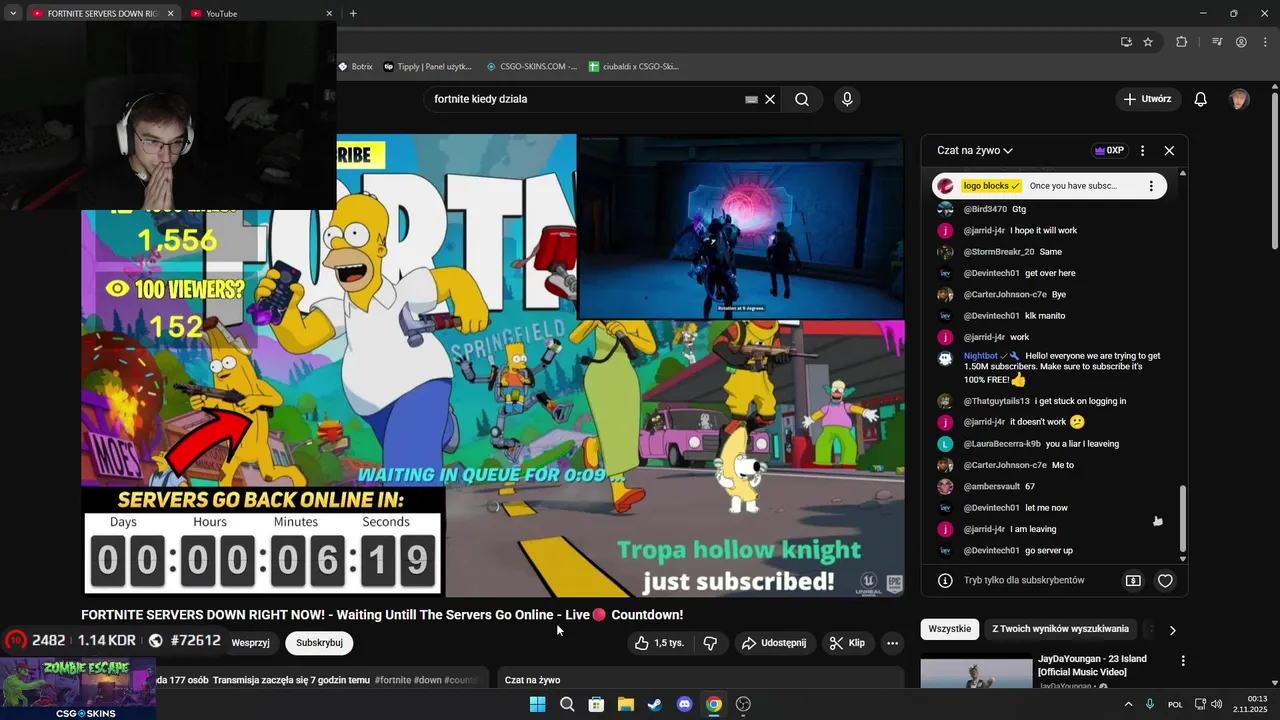Open the Chrome extensions puzzle icon
The width and height of the screenshot is (1280, 720).
pos(1182,42)
